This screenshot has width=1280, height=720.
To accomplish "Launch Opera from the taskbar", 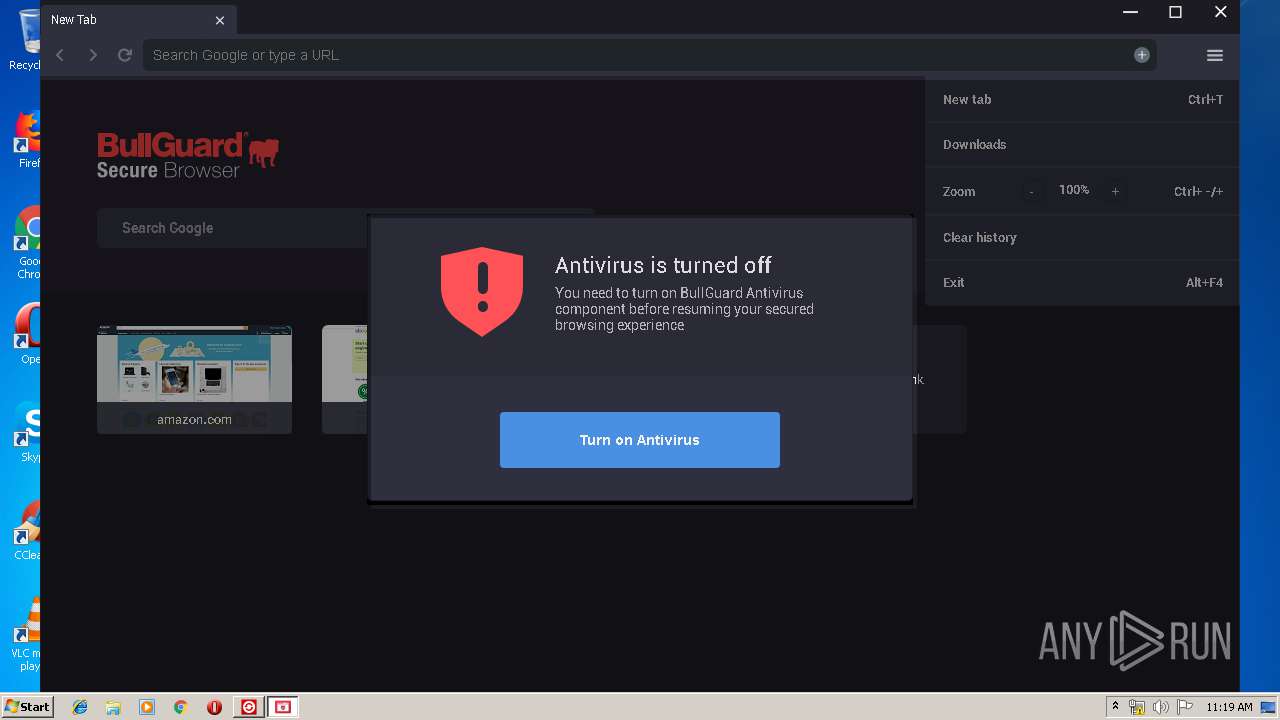I will coord(214,707).
